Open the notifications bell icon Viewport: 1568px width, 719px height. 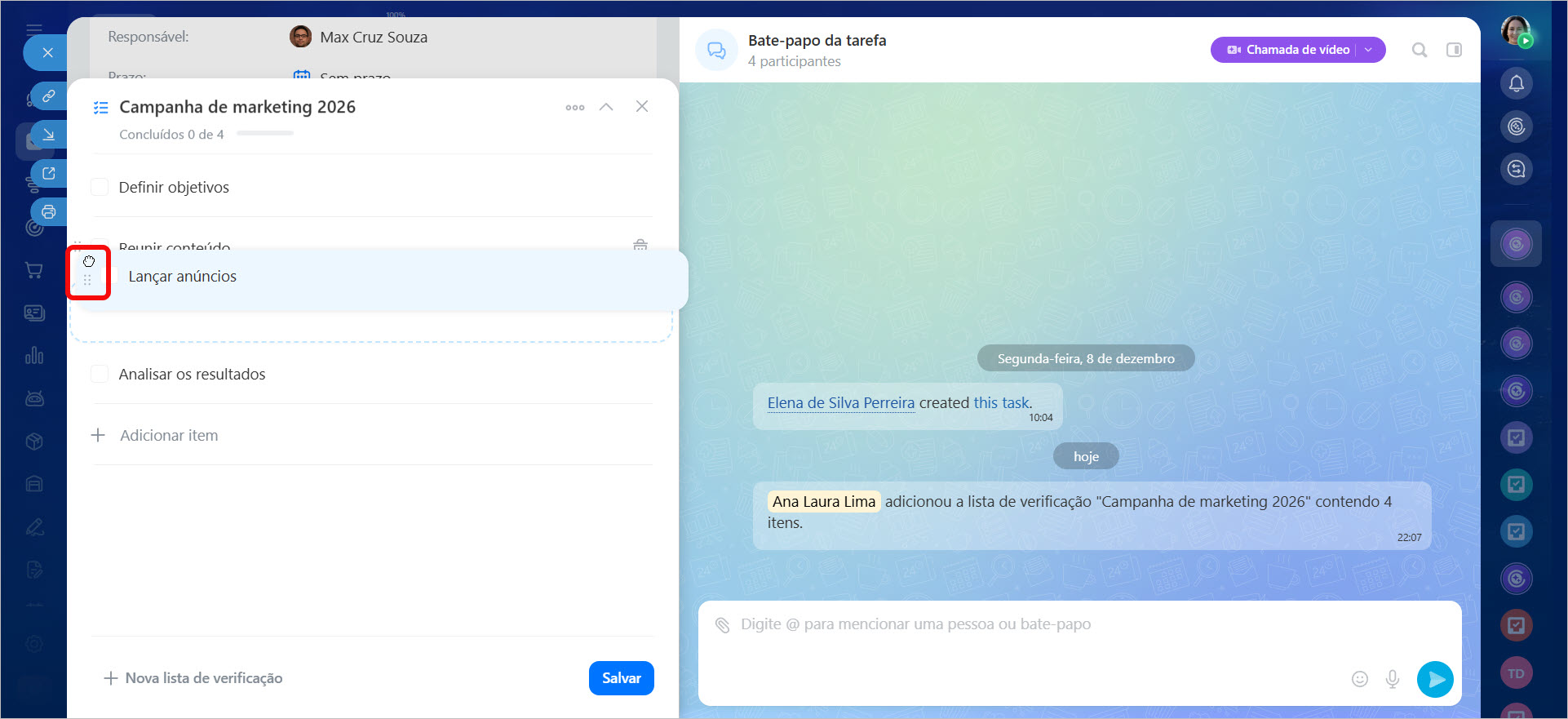pyautogui.click(x=1516, y=83)
